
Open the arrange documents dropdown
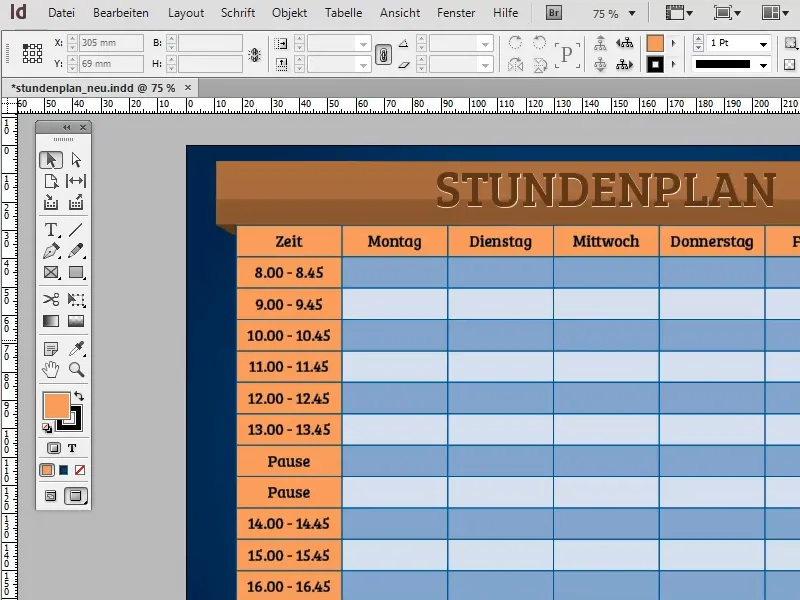click(775, 13)
